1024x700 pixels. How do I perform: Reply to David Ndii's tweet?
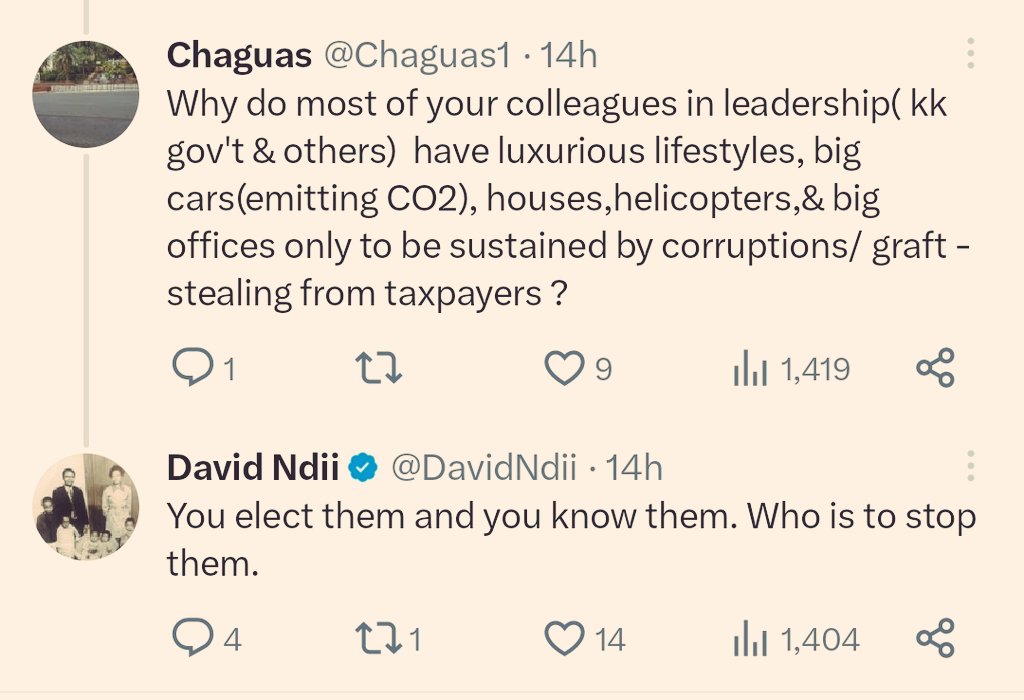(190, 638)
